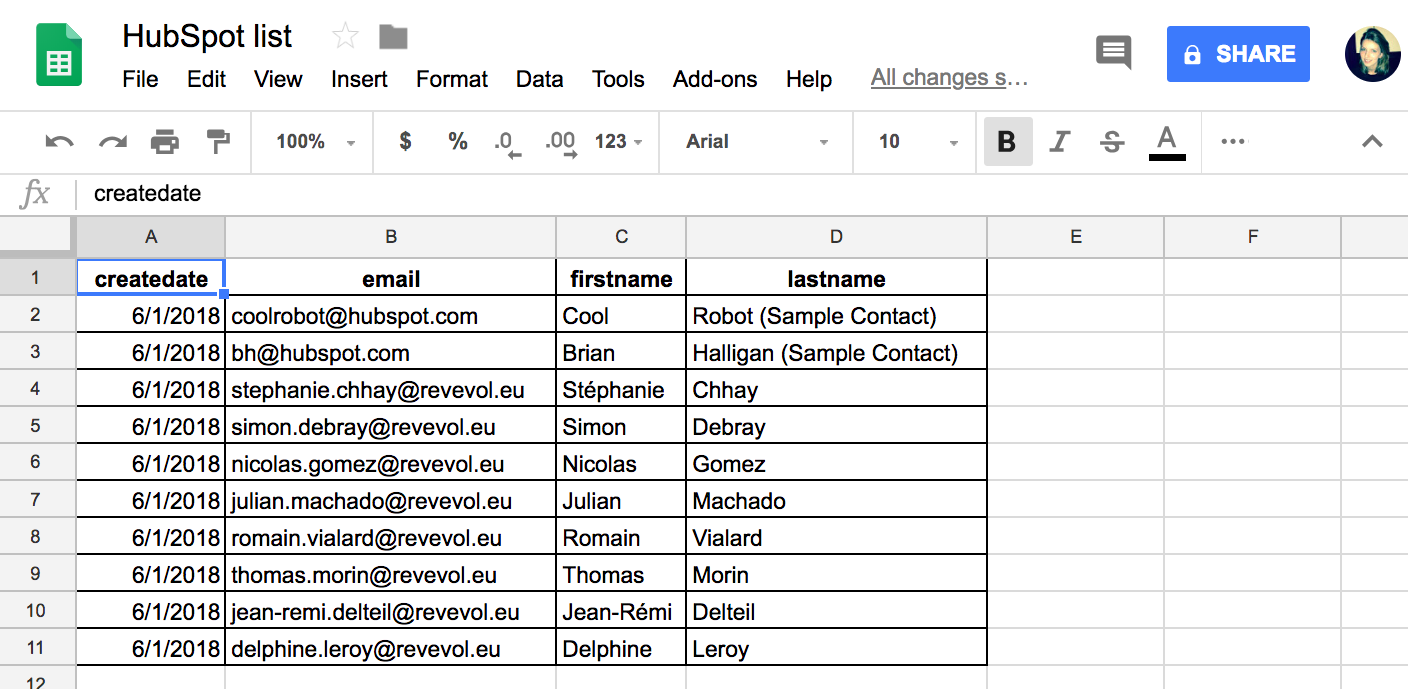Select column B header
Viewport: 1408px width, 689px height.
tap(391, 237)
